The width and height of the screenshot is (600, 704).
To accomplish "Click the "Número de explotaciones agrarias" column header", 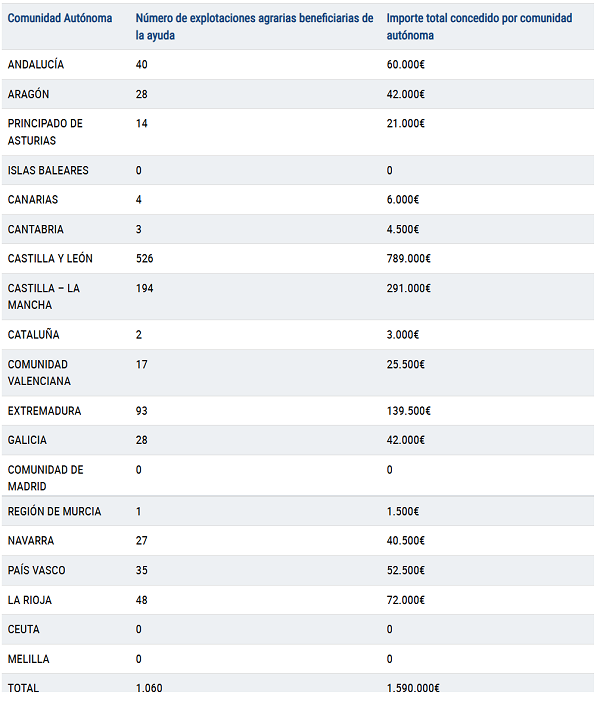I will 254,26.
